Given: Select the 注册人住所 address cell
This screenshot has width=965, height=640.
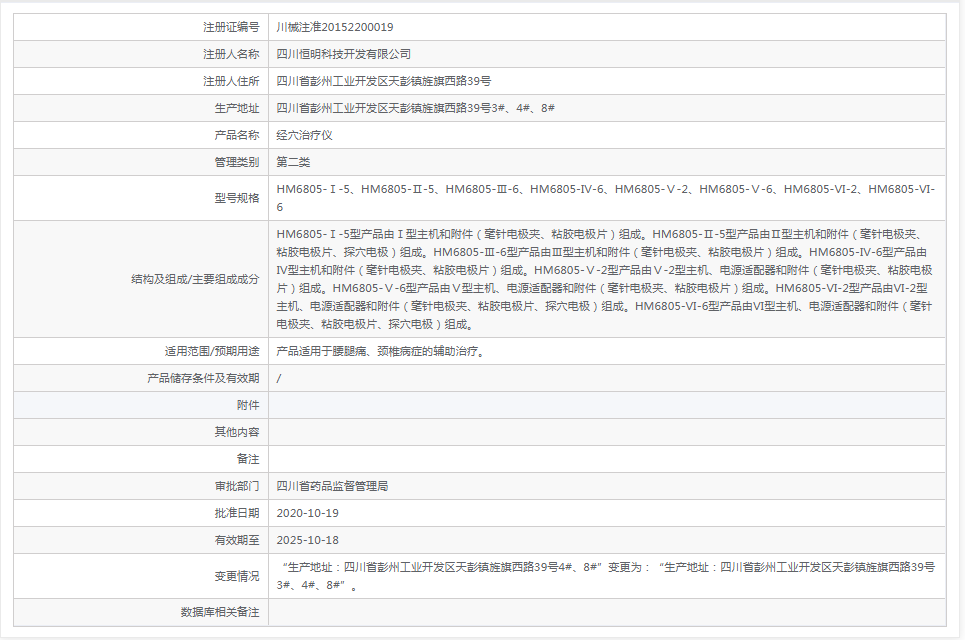Looking at the screenshot, I should [x=395, y=81].
